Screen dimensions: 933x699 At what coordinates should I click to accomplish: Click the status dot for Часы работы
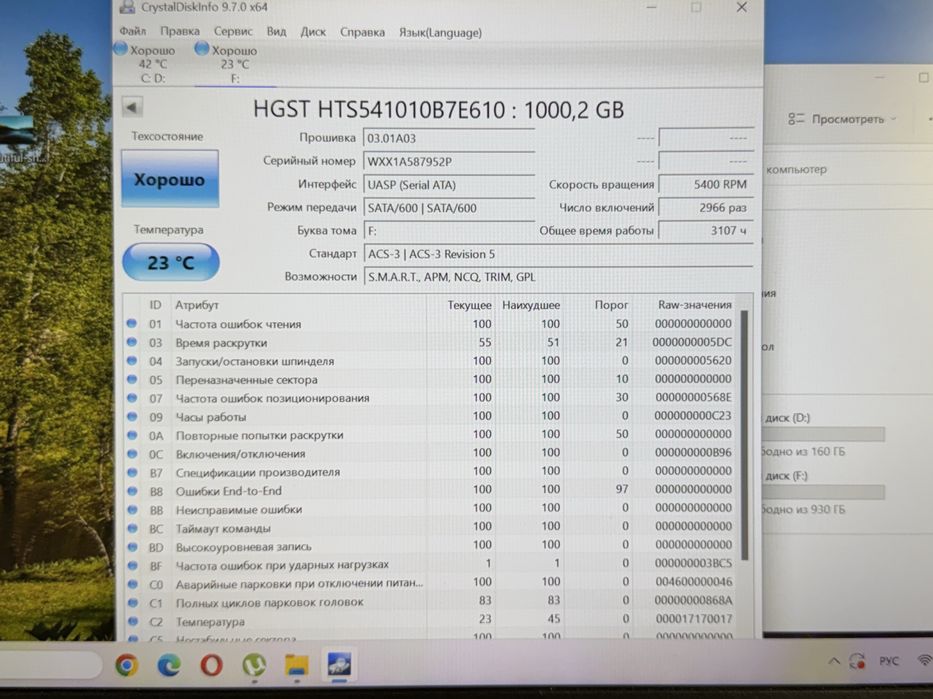pos(132,416)
